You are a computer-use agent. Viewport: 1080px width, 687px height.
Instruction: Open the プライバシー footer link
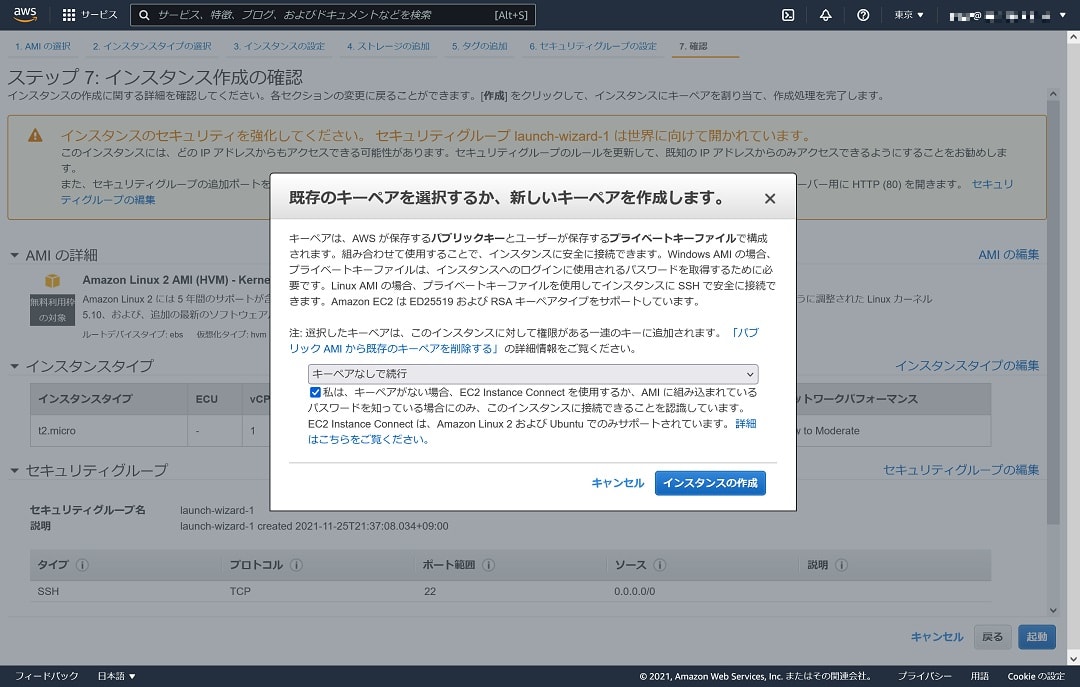(924, 676)
